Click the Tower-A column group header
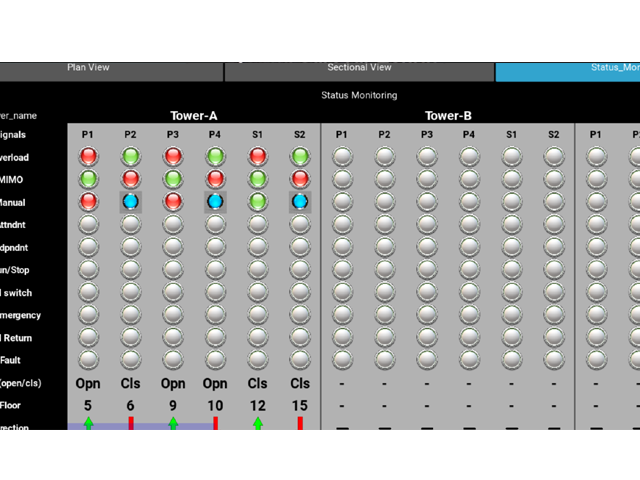Image resolution: width=640 pixels, height=480 pixels. (194, 115)
